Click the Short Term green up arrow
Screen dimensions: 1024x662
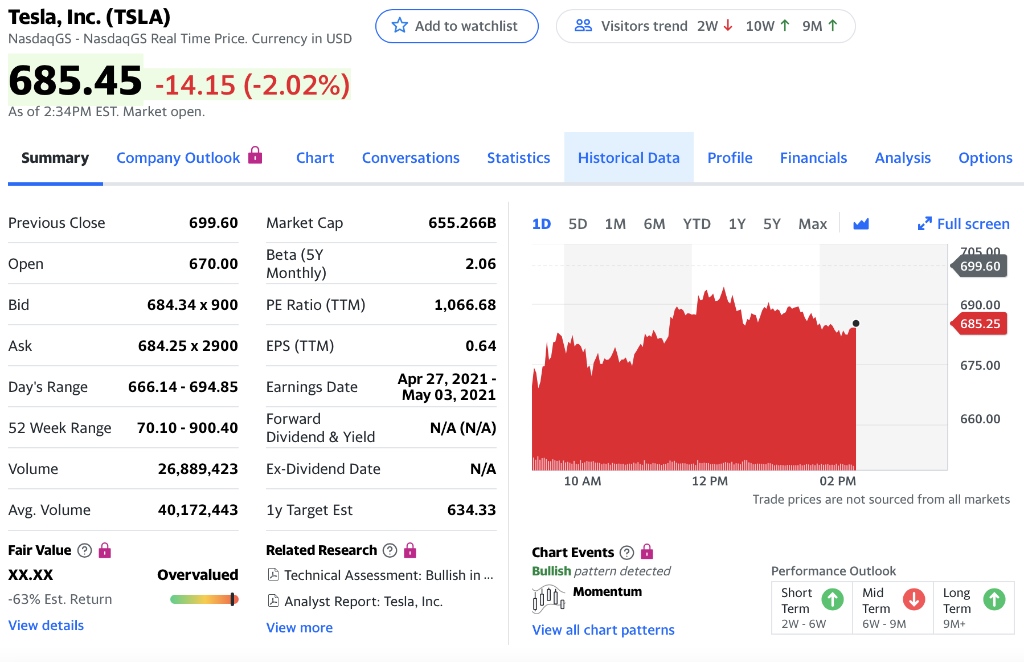(x=833, y=599)
